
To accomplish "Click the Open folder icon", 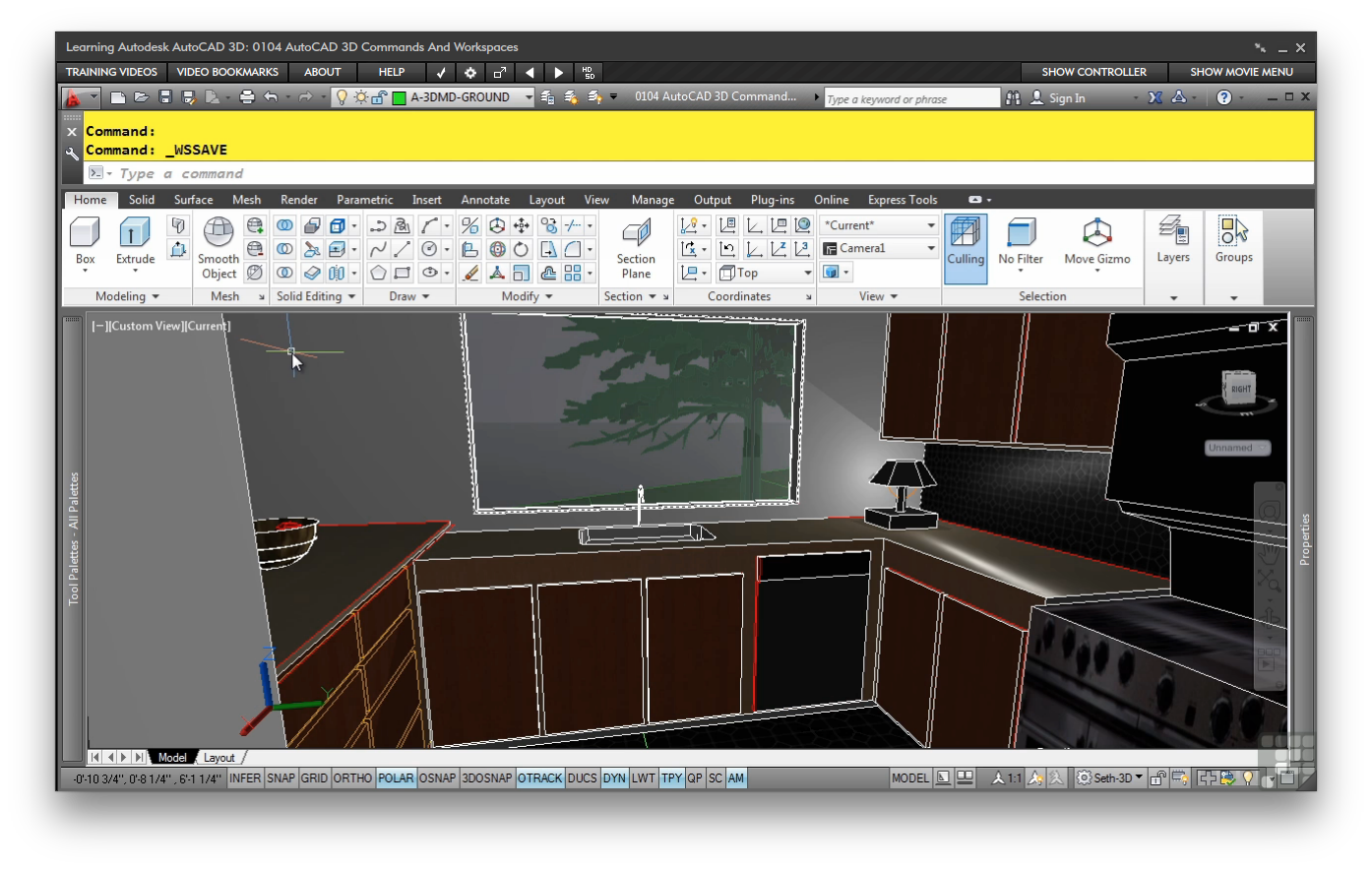I will pos(141,96).
